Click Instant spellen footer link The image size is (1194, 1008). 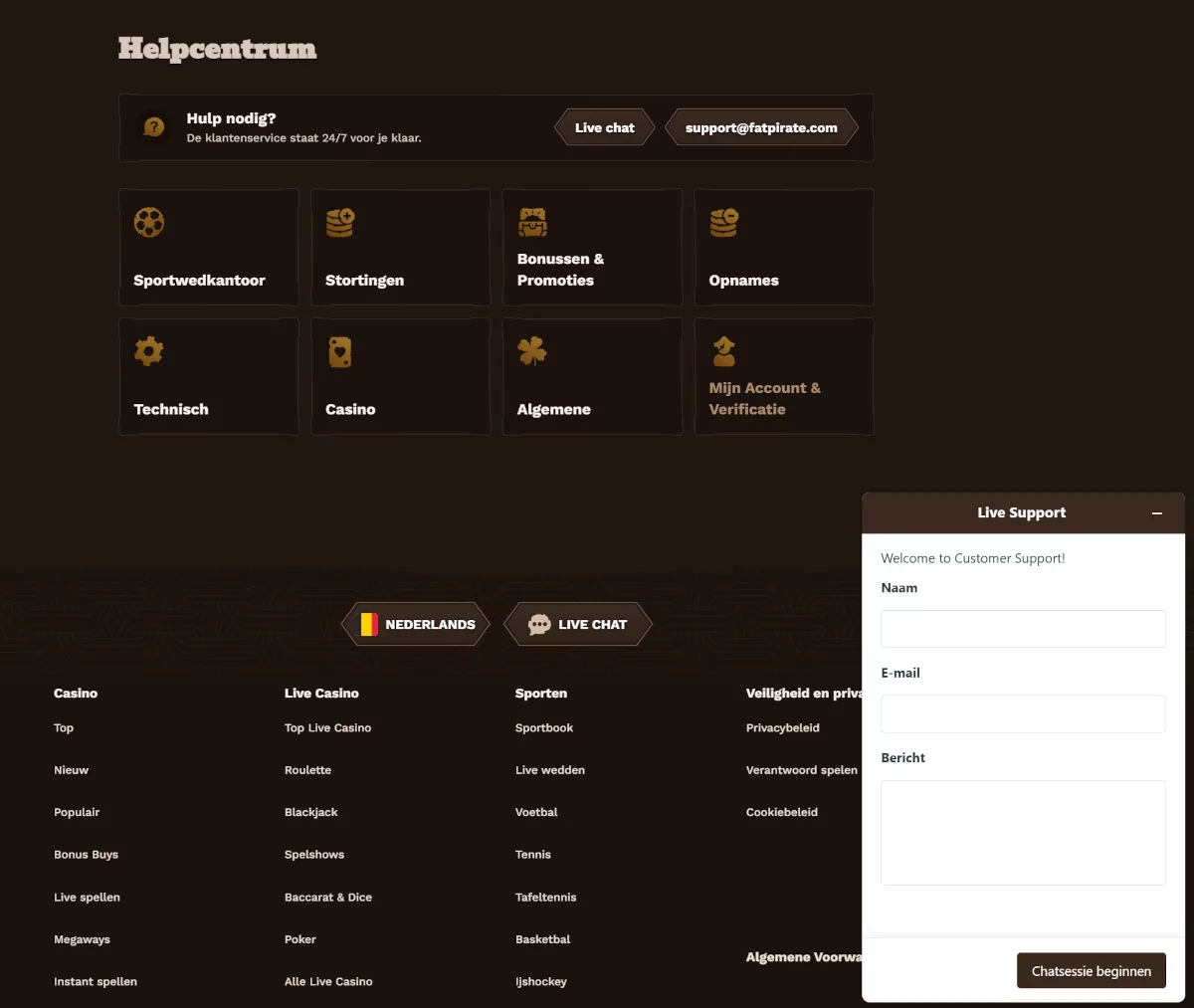click(96, 982)
